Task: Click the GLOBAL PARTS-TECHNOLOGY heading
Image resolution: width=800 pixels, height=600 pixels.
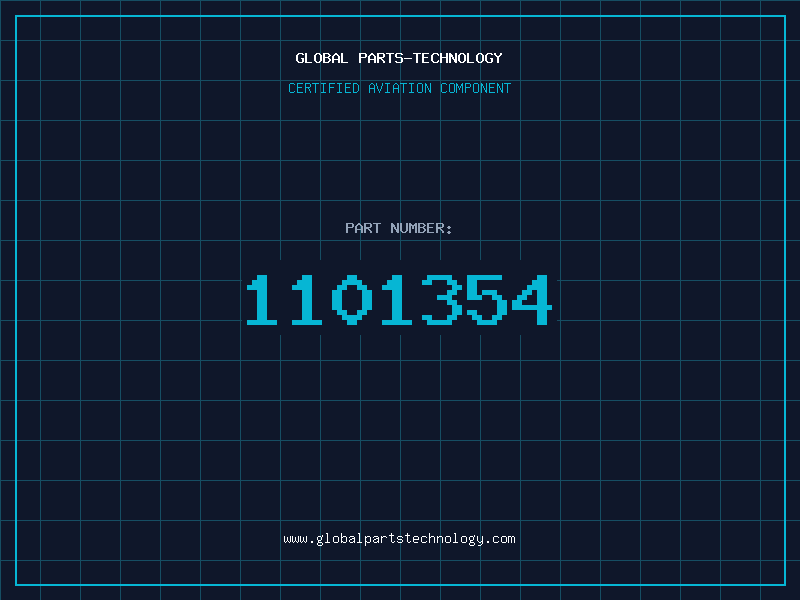Action: [399, 58]
